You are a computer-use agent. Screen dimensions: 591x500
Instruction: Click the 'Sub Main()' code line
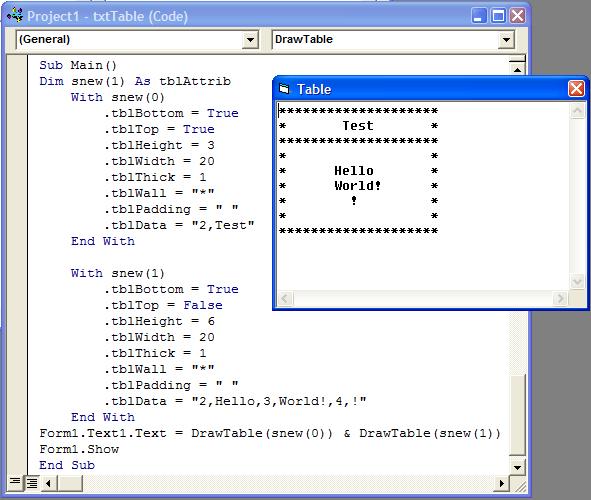[78, 65]
